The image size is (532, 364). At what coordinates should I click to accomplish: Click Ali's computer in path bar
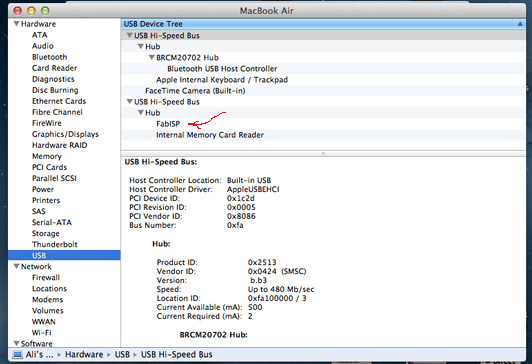coord(39,355)
